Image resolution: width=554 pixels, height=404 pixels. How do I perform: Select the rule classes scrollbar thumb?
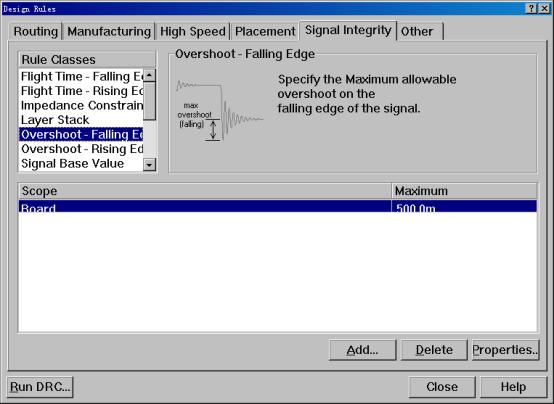pyautogui.click(x=149, y=101)
